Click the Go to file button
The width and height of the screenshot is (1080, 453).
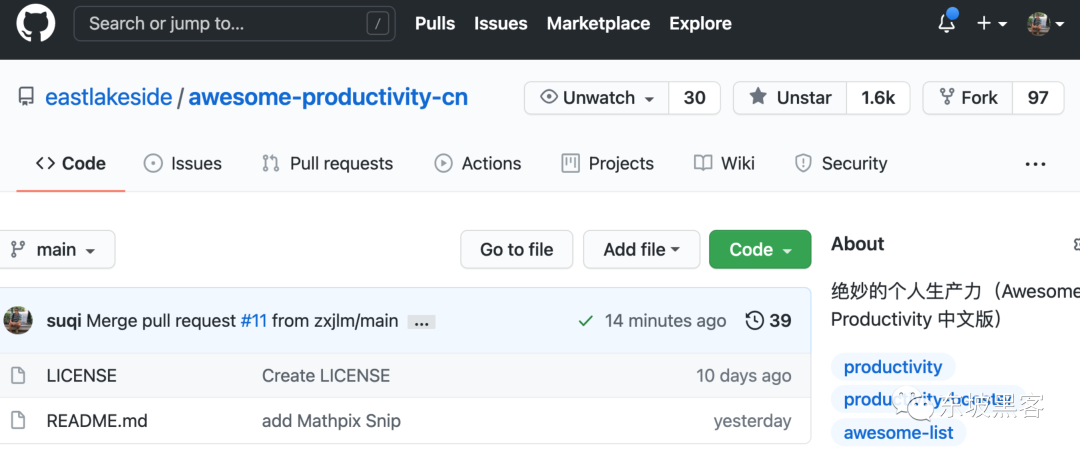click(x=516, y=250)
